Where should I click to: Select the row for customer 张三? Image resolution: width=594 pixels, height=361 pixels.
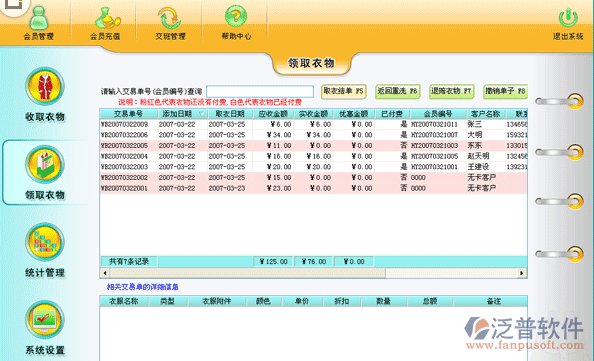point(314,124)
